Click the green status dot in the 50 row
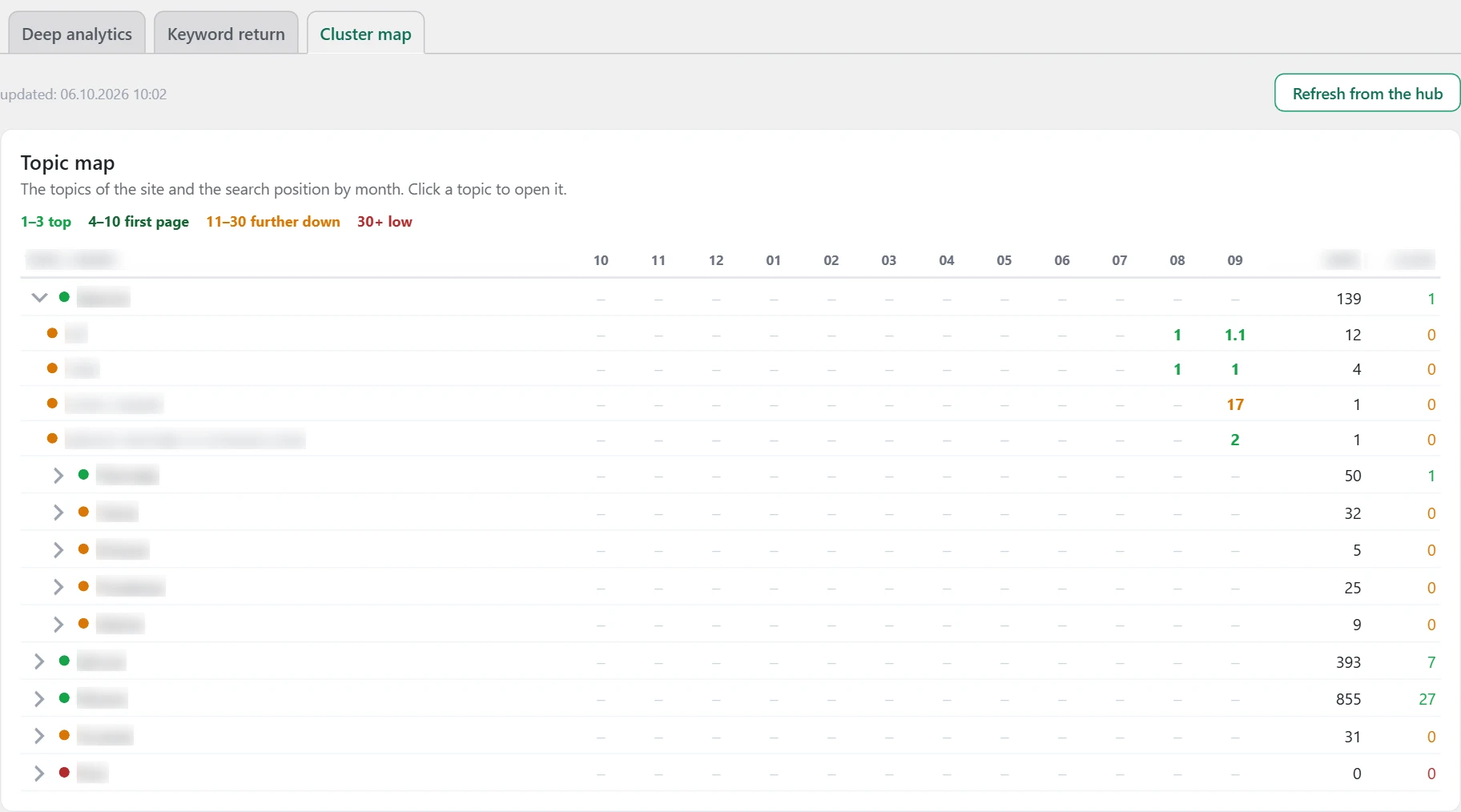1461x812 pixels. coord(83,475)
